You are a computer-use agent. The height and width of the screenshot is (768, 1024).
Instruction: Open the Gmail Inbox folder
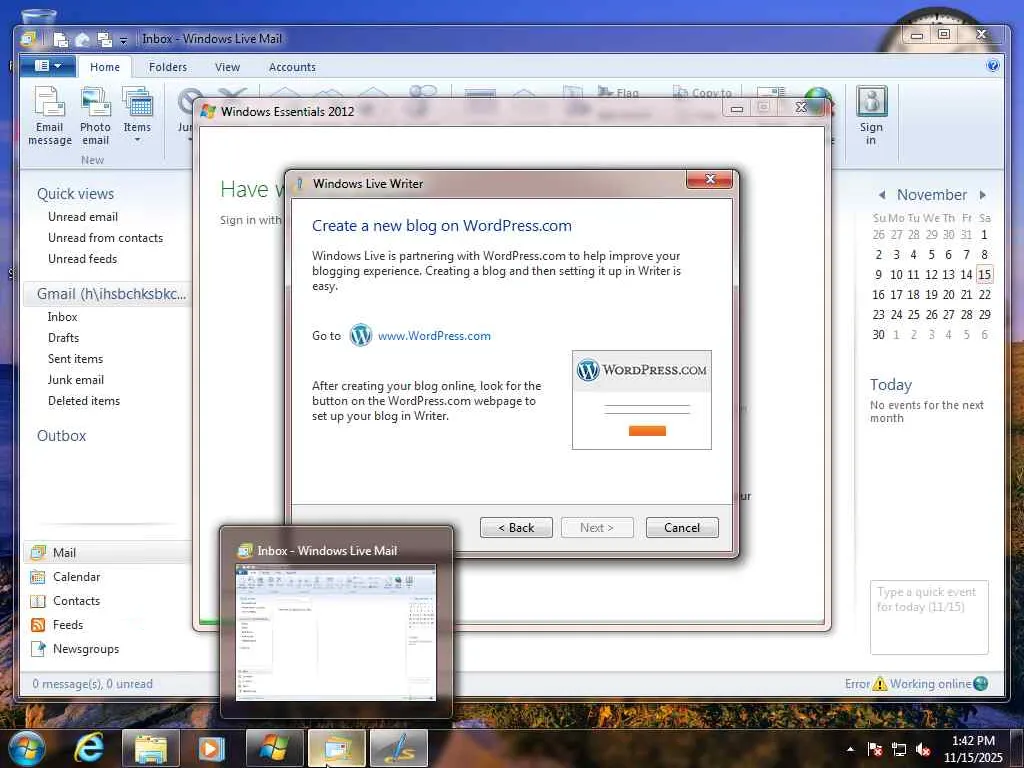[63, 317]
